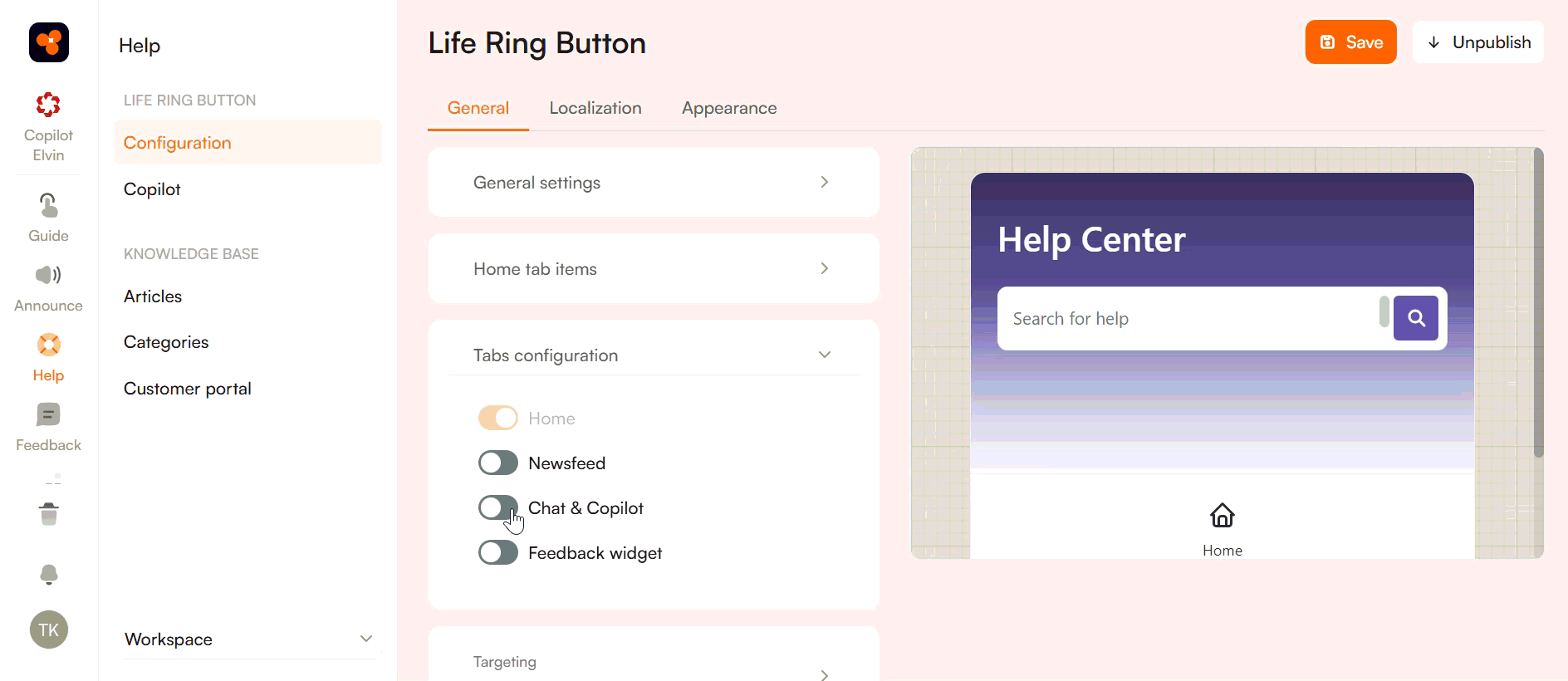The width and height of the screenshot is (1568, 681).
Task: Click the notifications bell icon
Action: click(x=49, y=574)
